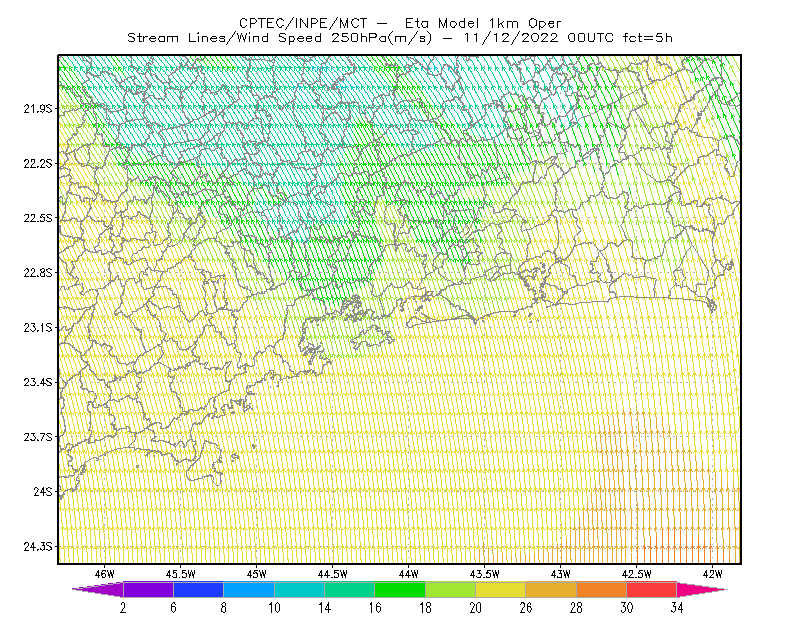Click the '46W' longitude label
The height and width of the screenshot is (618, 800).
[104, 574]
